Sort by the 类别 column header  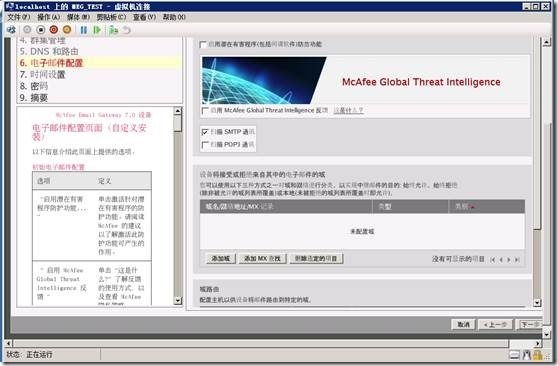click(x=486, y=206)
